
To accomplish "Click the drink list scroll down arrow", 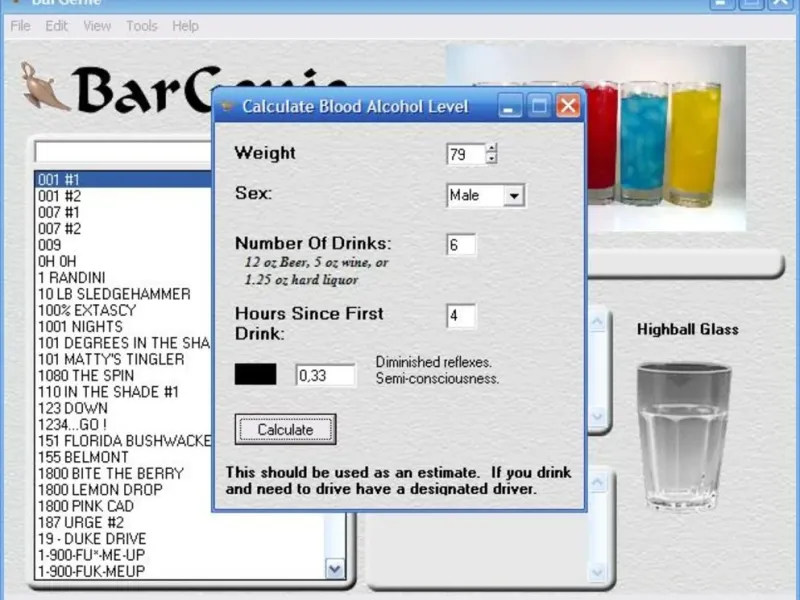I will coord(335,569).
